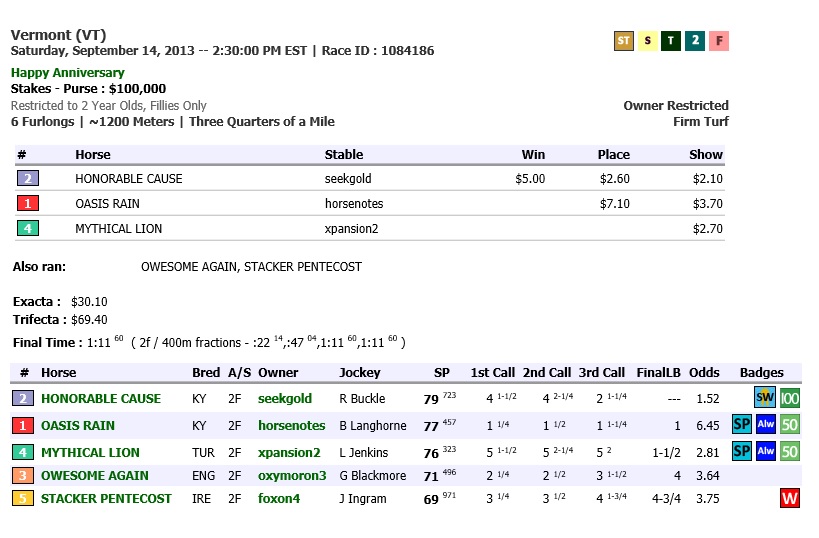The image size is (819, 538).
Task: Click the pink F icon
Action: tap(719, 41)
